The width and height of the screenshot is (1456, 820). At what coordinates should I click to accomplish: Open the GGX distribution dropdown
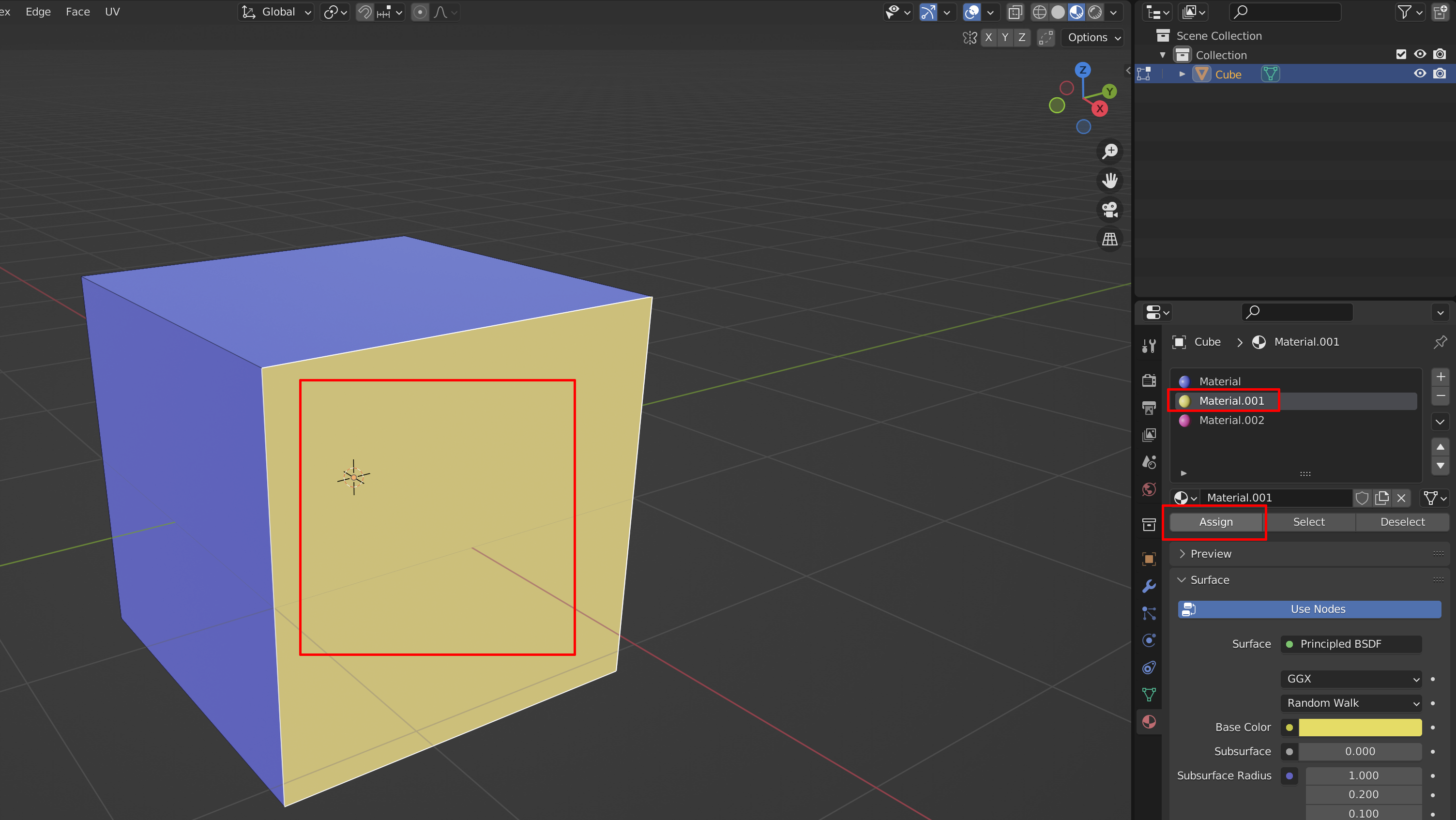[x=1351, y=679]
